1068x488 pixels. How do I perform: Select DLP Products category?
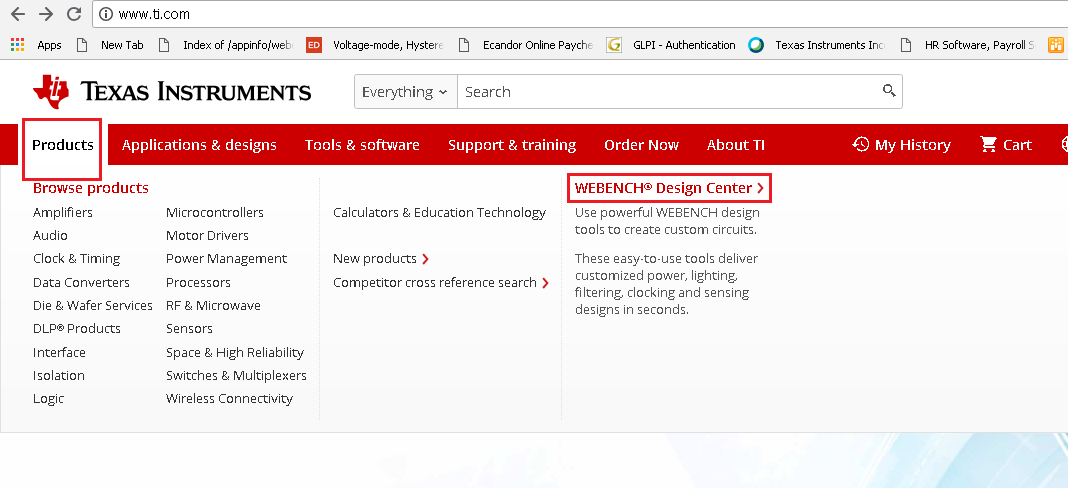pyautogui.click(x=76, y=329)
